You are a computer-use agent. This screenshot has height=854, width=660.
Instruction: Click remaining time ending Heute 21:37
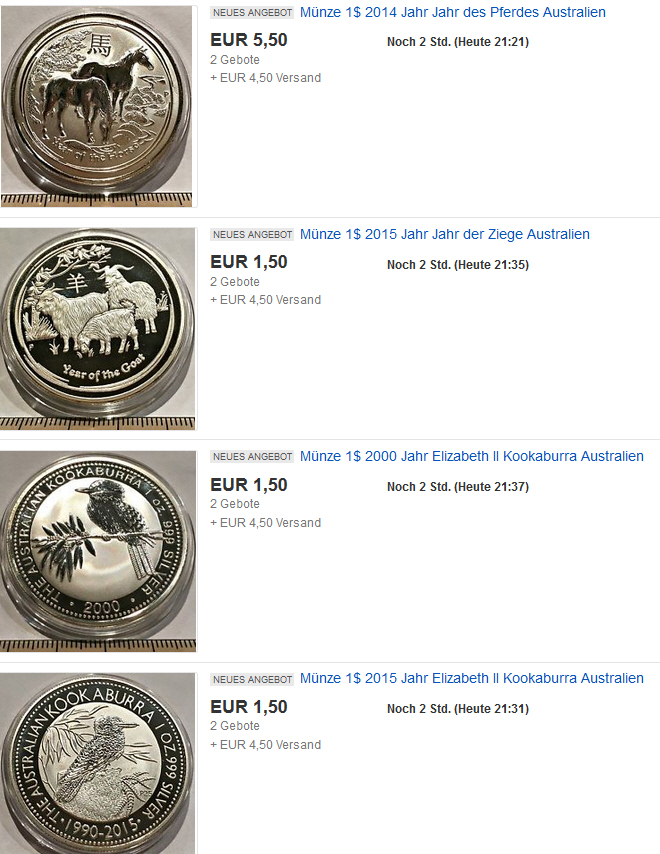(x=457, y=487)
